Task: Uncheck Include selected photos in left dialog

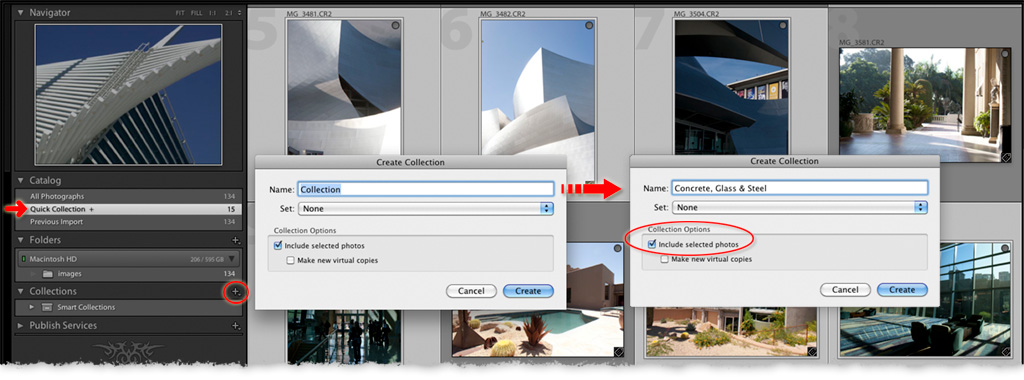Action: coord(278,246)
